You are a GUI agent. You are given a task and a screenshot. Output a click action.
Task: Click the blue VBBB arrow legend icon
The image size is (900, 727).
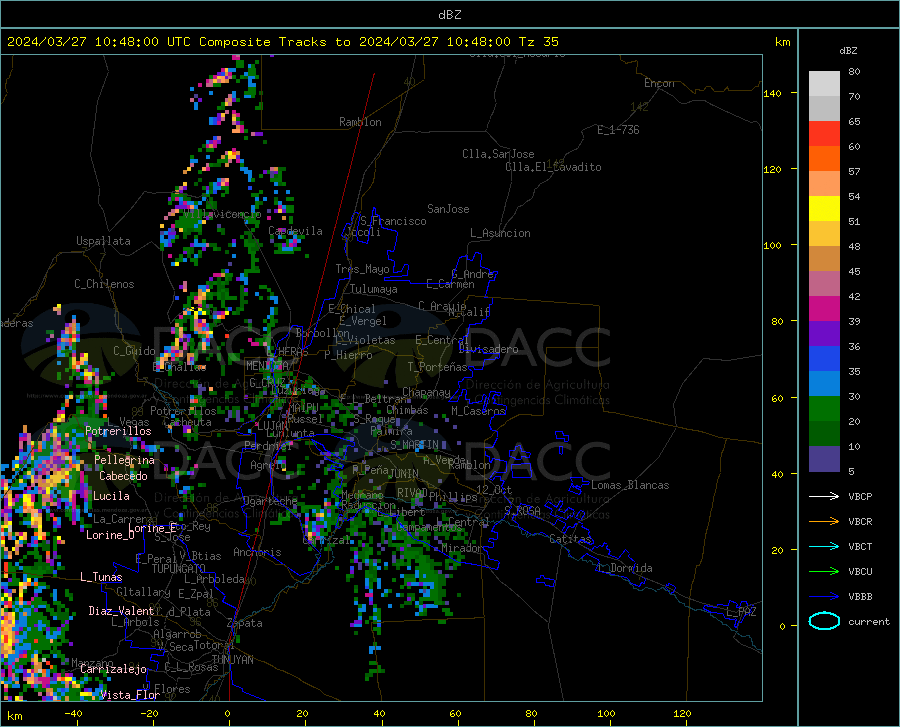click(x=824, y=597)
